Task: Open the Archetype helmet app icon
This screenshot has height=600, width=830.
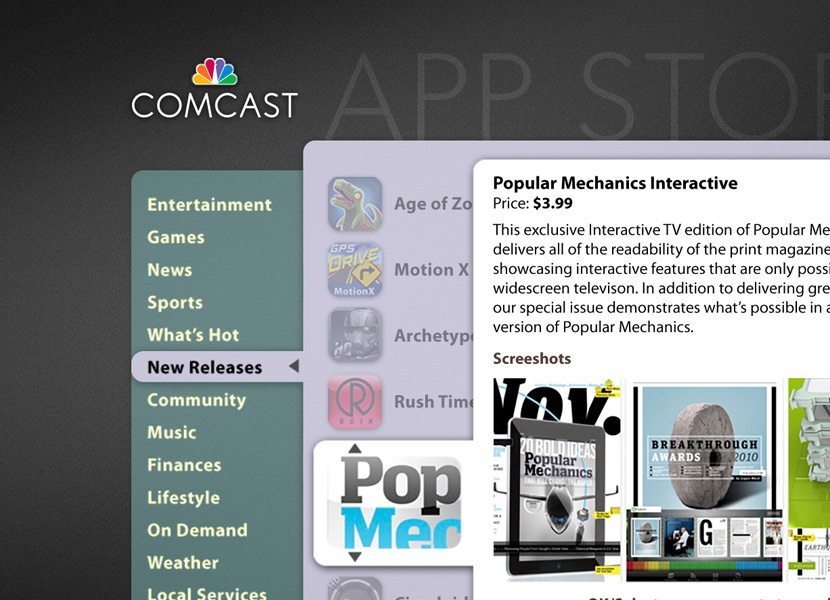Action: (x=355, y=335)
